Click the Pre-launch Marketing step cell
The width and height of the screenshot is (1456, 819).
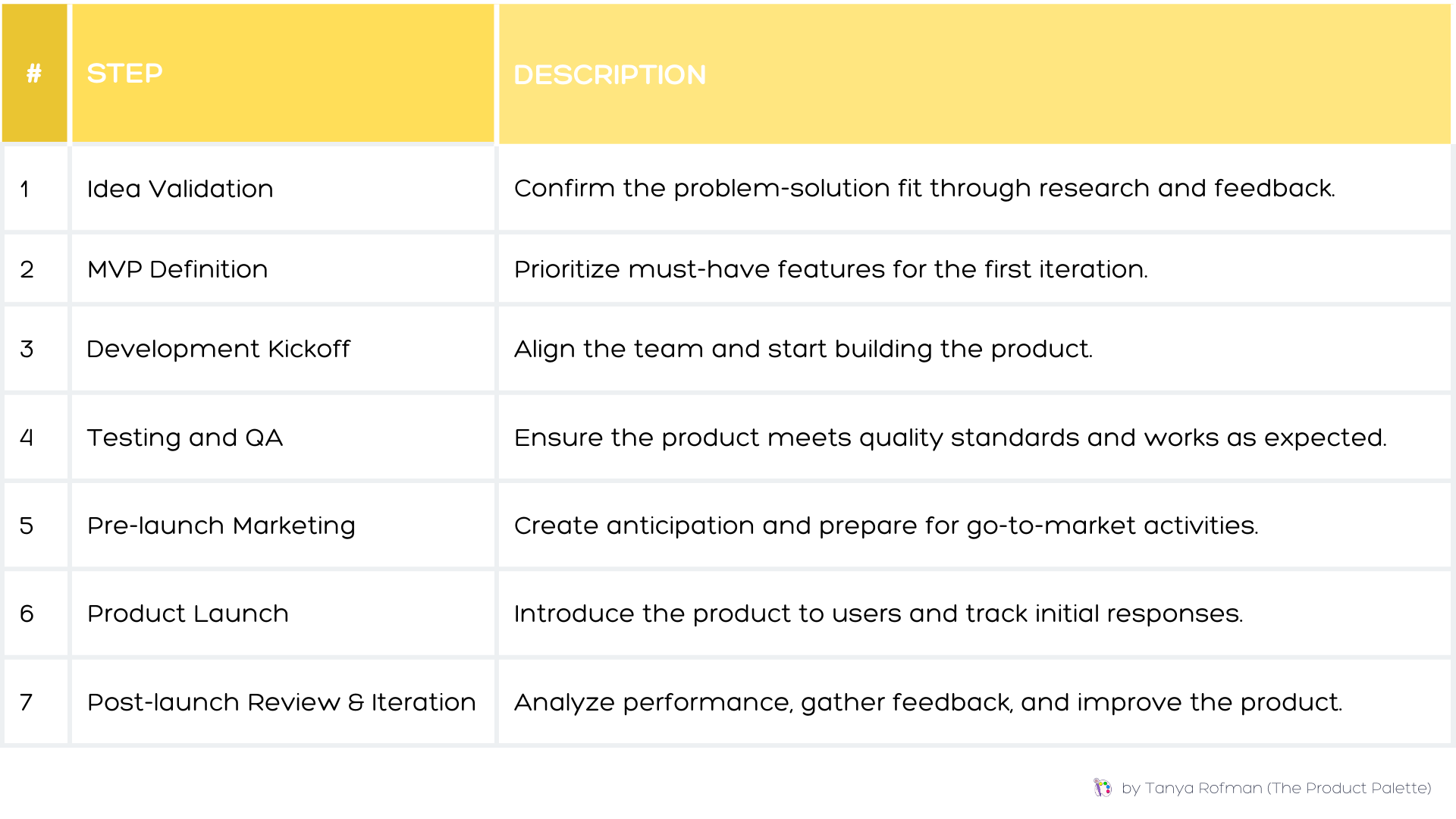pos(221,526)
